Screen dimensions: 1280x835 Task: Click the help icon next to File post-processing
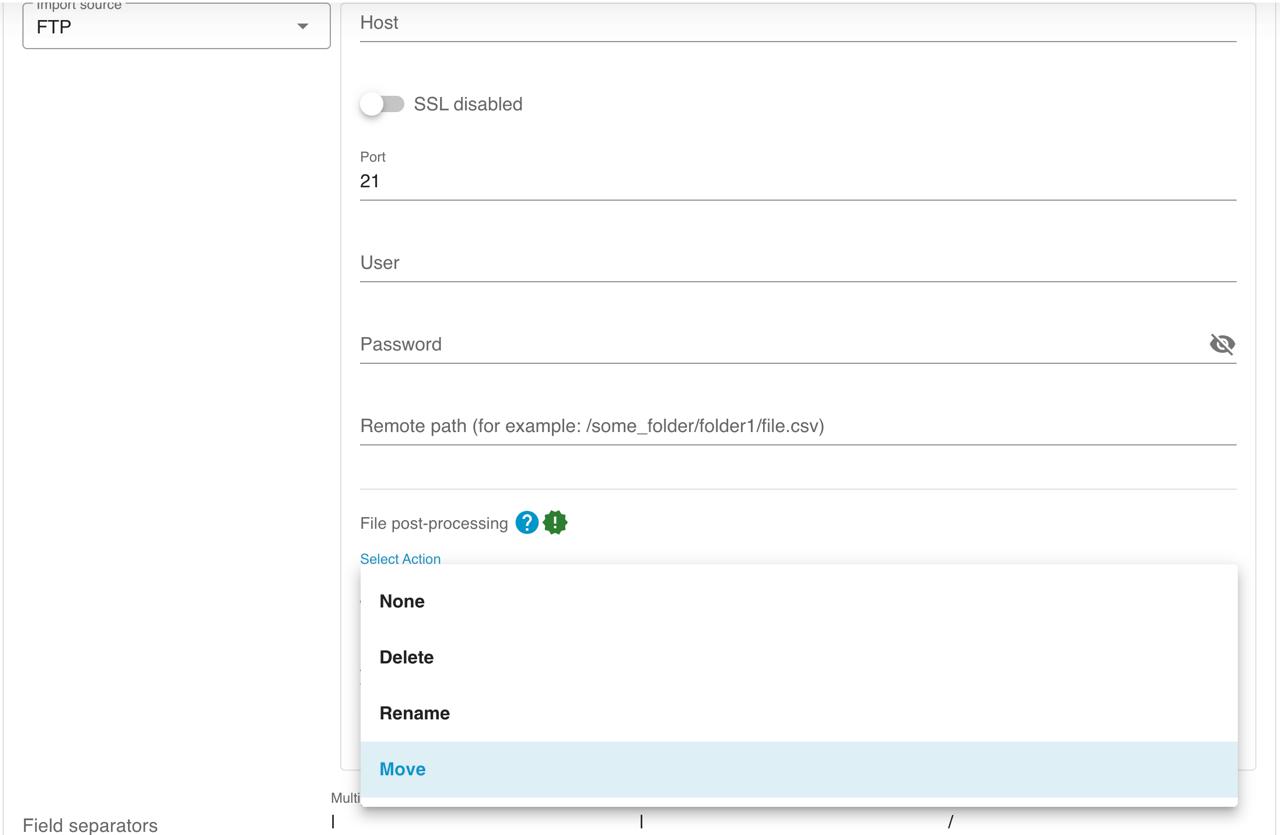click(526, 522)
